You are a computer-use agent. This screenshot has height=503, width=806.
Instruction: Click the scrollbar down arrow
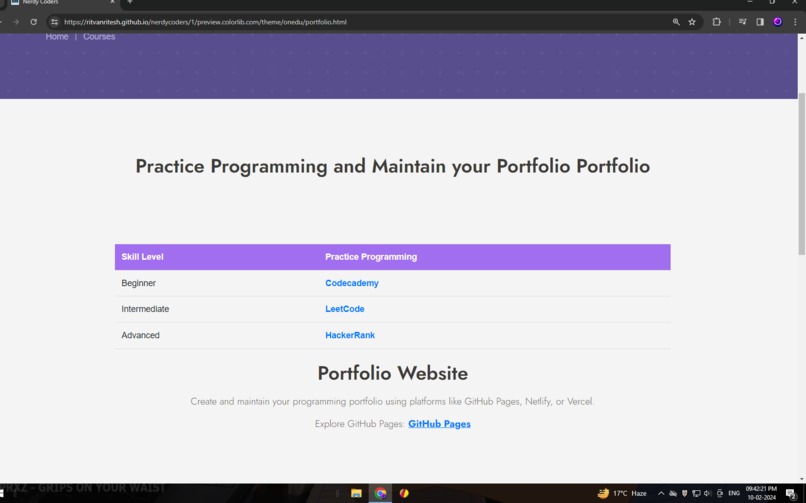(x=801, y=479)
